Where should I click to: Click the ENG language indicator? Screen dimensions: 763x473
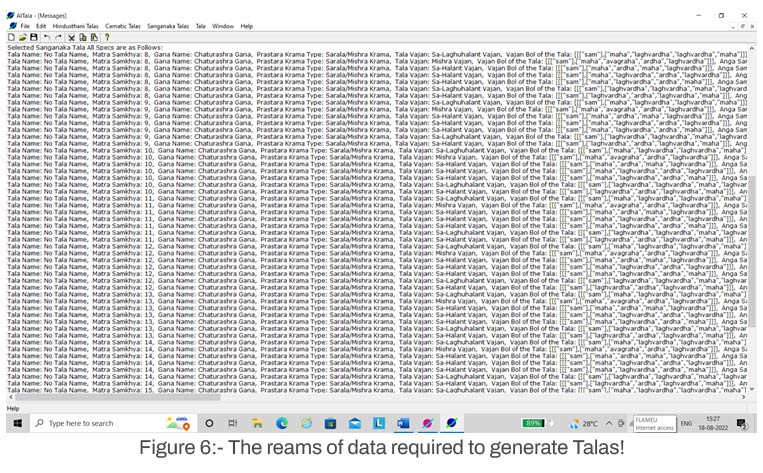(x=688, y=423)
